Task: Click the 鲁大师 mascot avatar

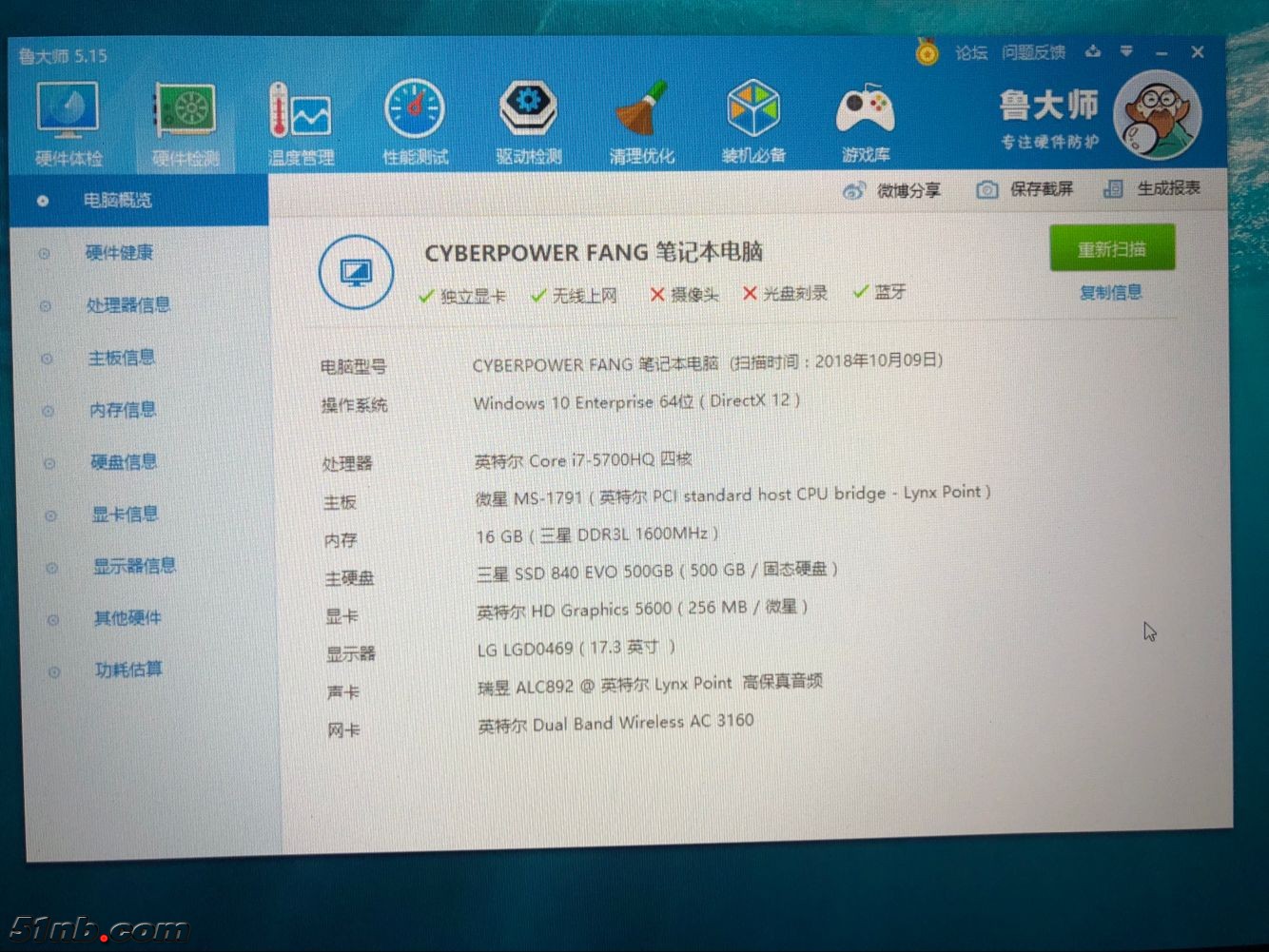Action: point(1156,118)
